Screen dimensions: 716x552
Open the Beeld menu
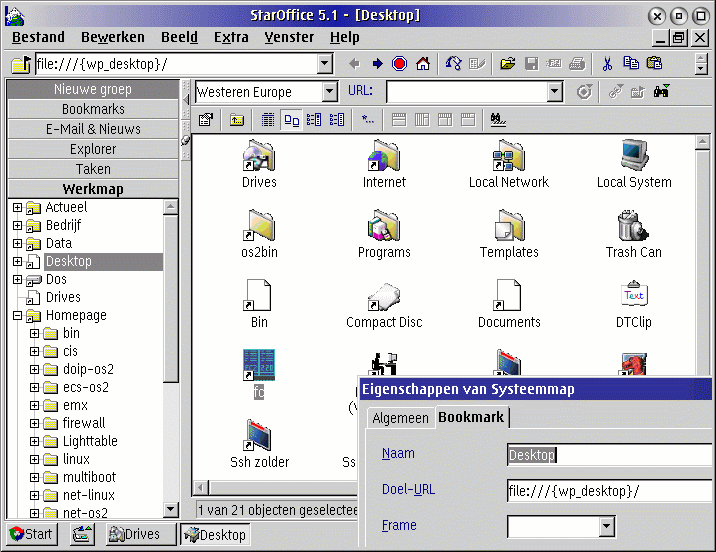pyautogui.click(x=179, y=37)
